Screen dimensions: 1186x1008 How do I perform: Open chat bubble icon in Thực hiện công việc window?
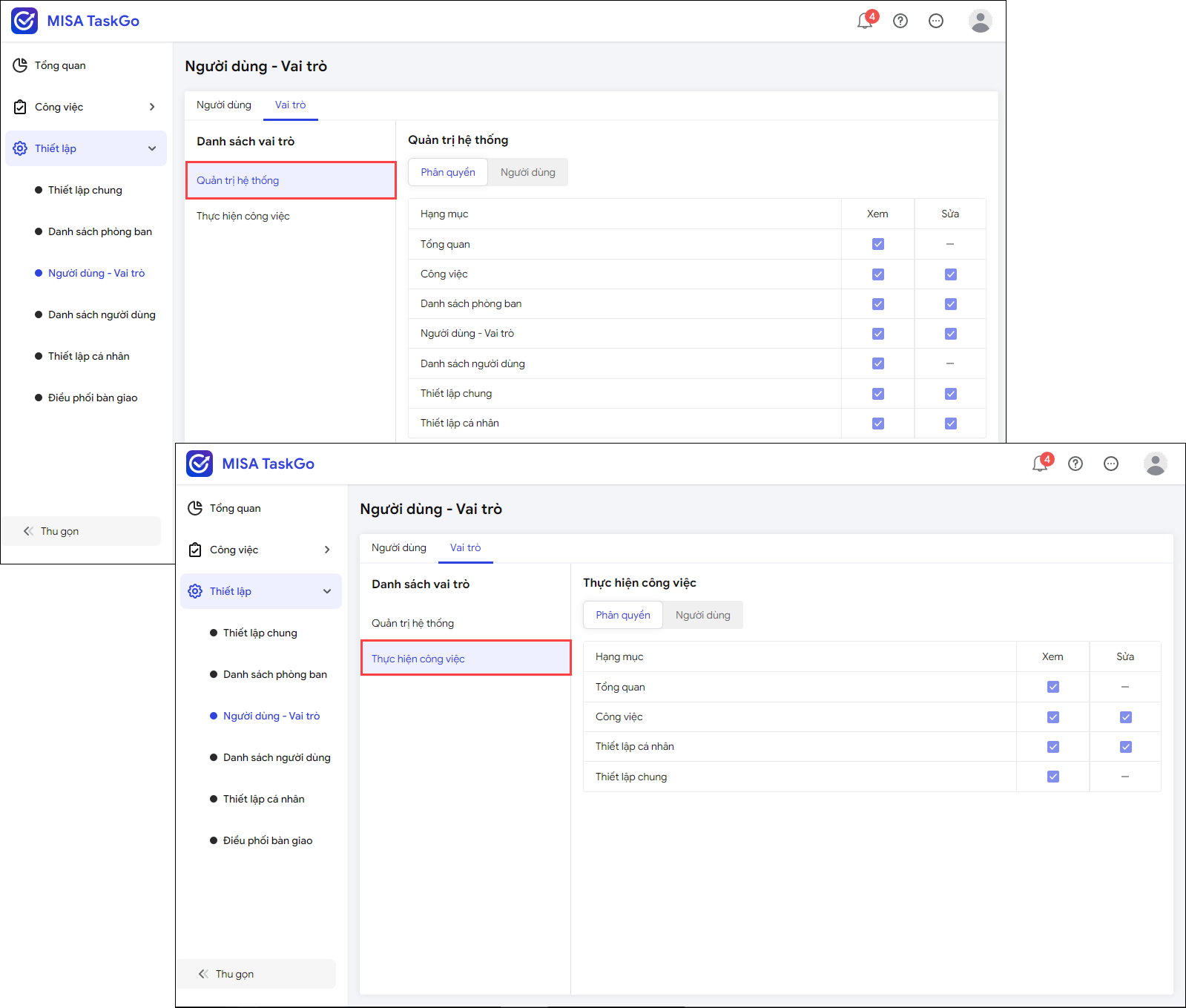point(1110,464)
